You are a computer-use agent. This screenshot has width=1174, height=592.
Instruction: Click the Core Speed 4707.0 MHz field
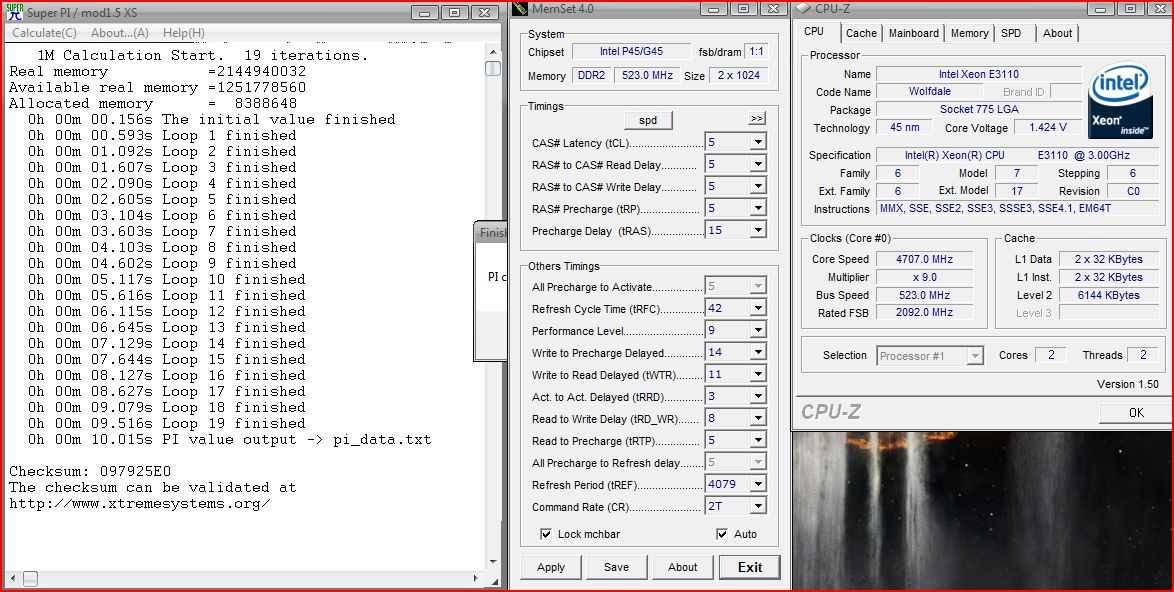[x=924, y=259]
